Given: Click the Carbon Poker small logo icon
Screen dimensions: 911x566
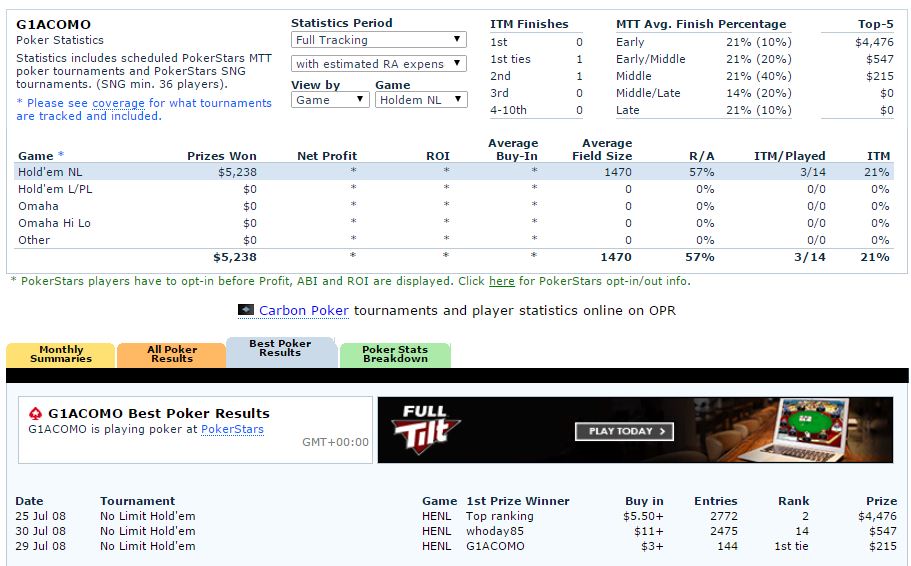Looking at the screenshot, I should click(x=246, y=310).
